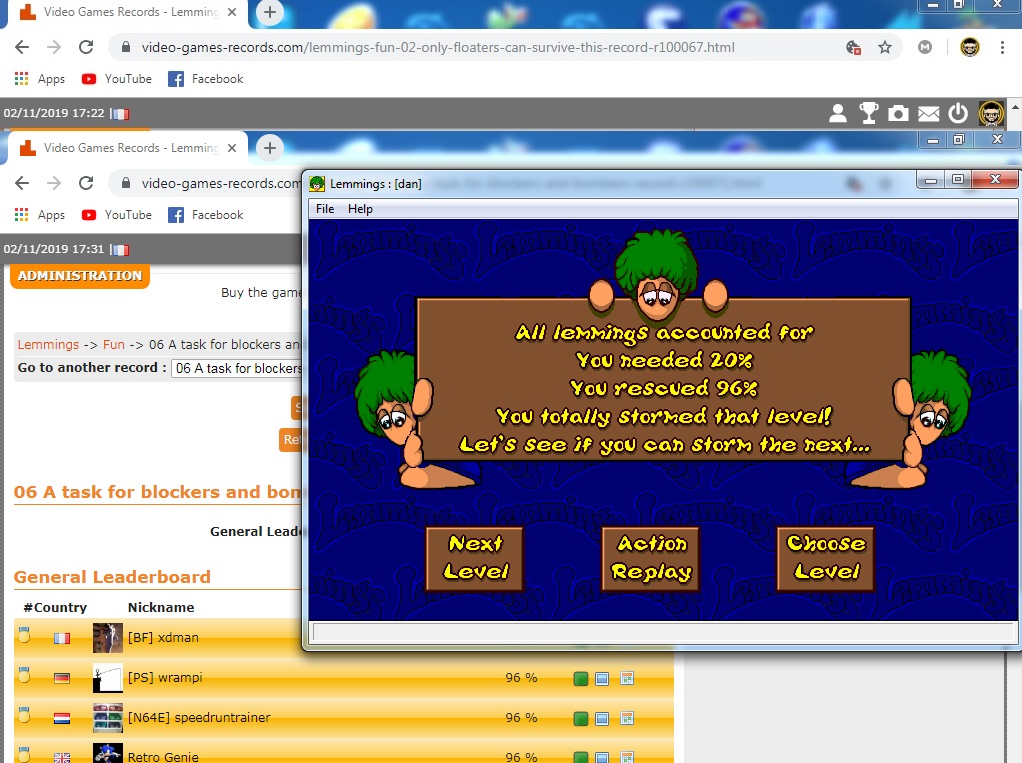The height and width of the screenshot is (763, 1022).
Task: Click the ADMINISTRATION button
Action: pos(80,276)
